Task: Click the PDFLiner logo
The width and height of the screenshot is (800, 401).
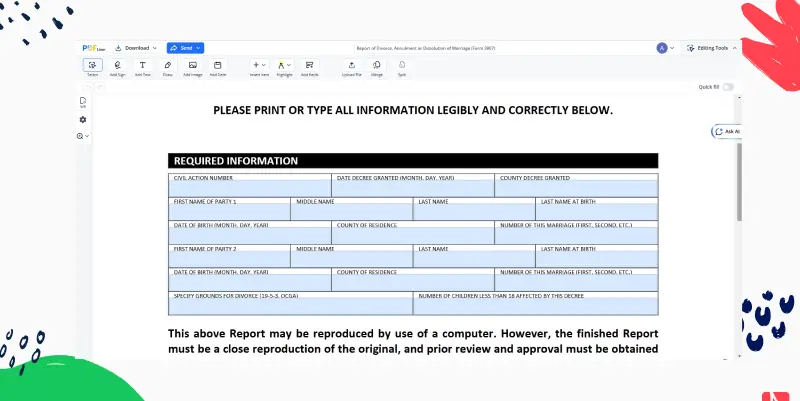Action: 94,48
